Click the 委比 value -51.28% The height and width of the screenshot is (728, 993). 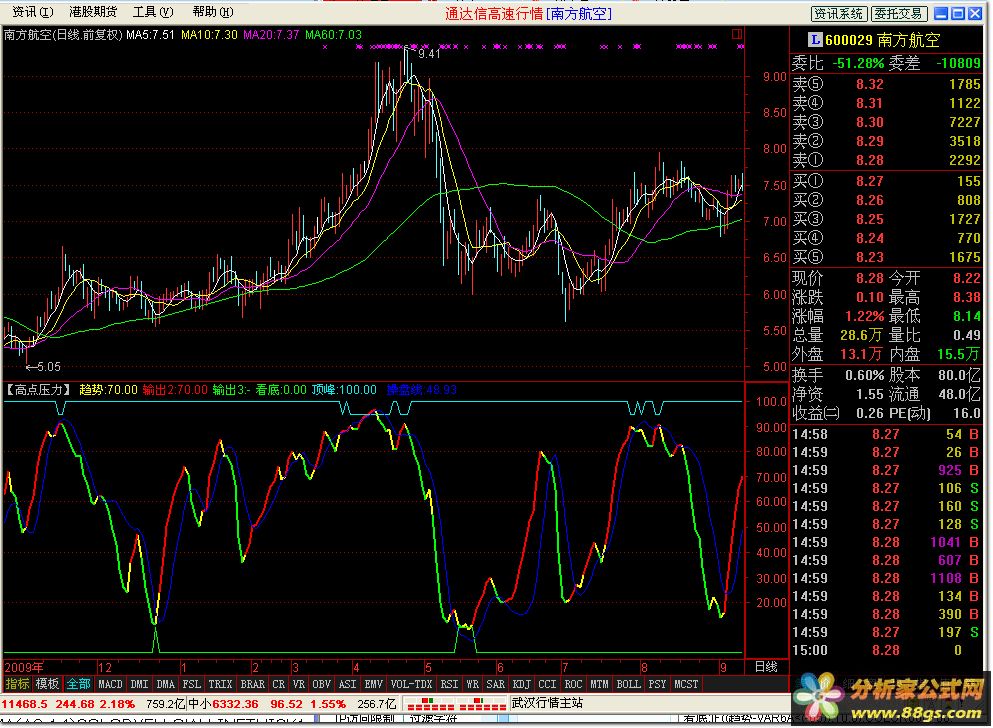click(858, 63)
